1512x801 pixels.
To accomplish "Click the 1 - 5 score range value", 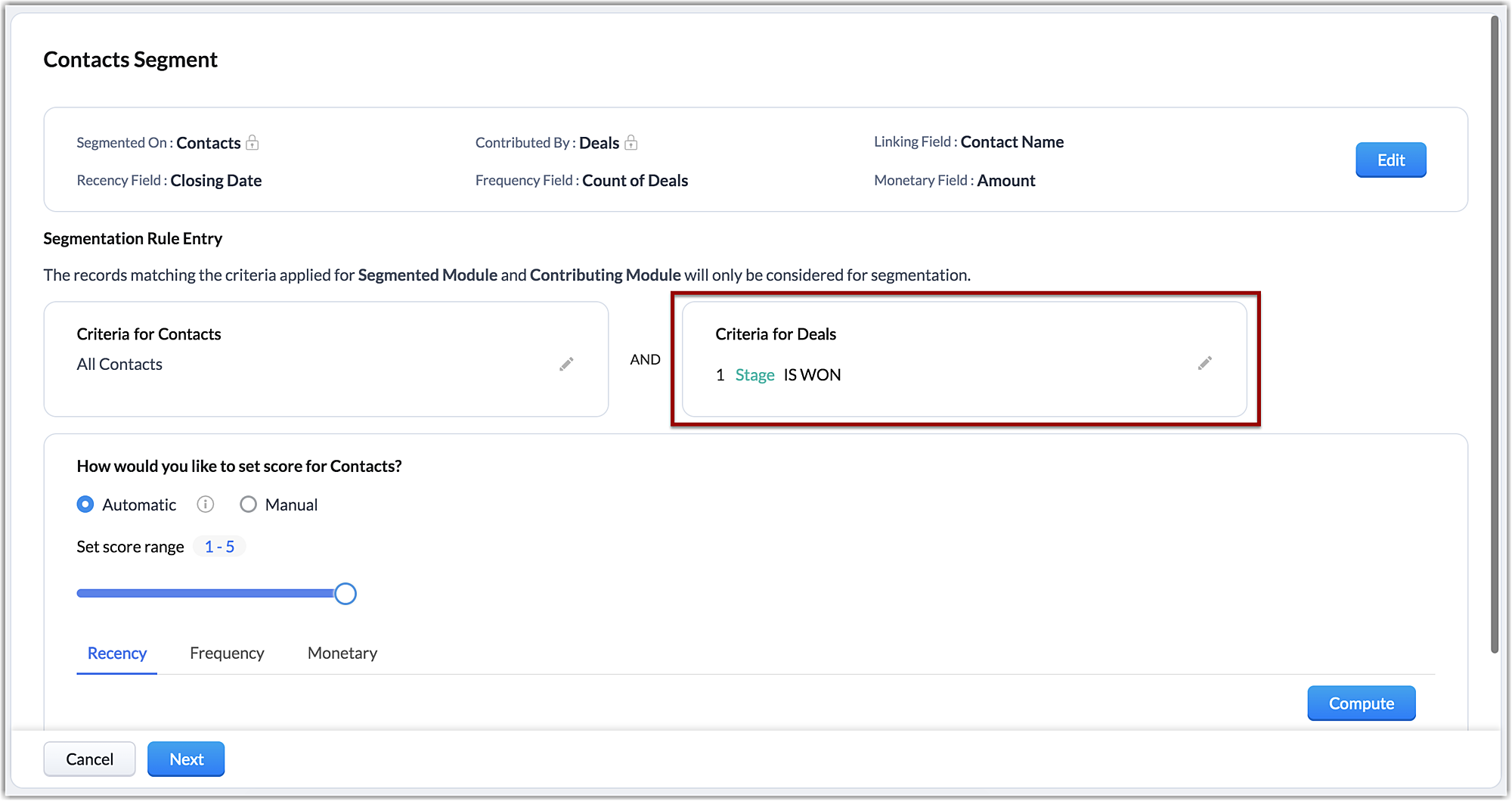I will (x=219, y=547).
